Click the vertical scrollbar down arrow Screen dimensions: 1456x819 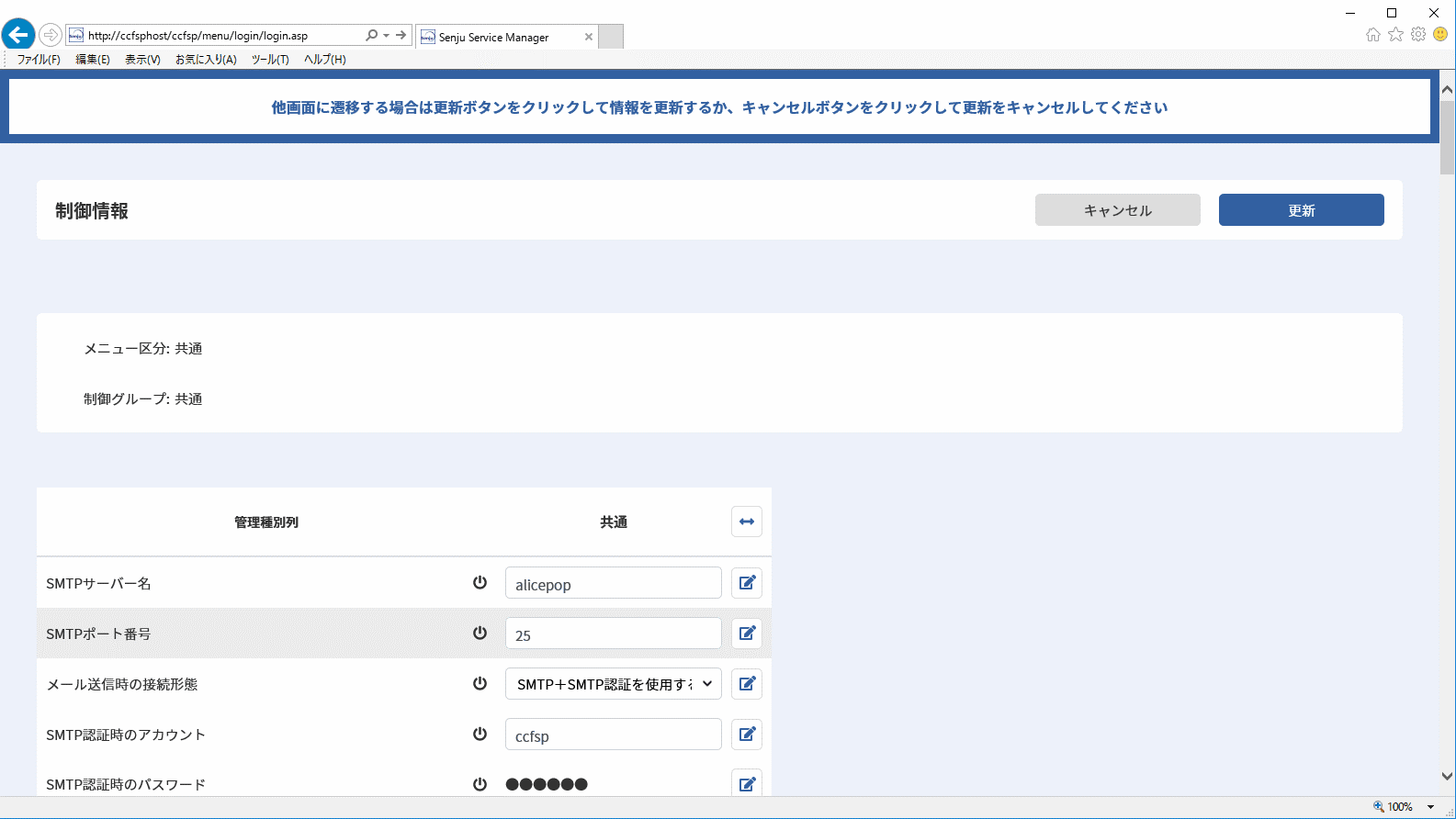(1448, 777)
